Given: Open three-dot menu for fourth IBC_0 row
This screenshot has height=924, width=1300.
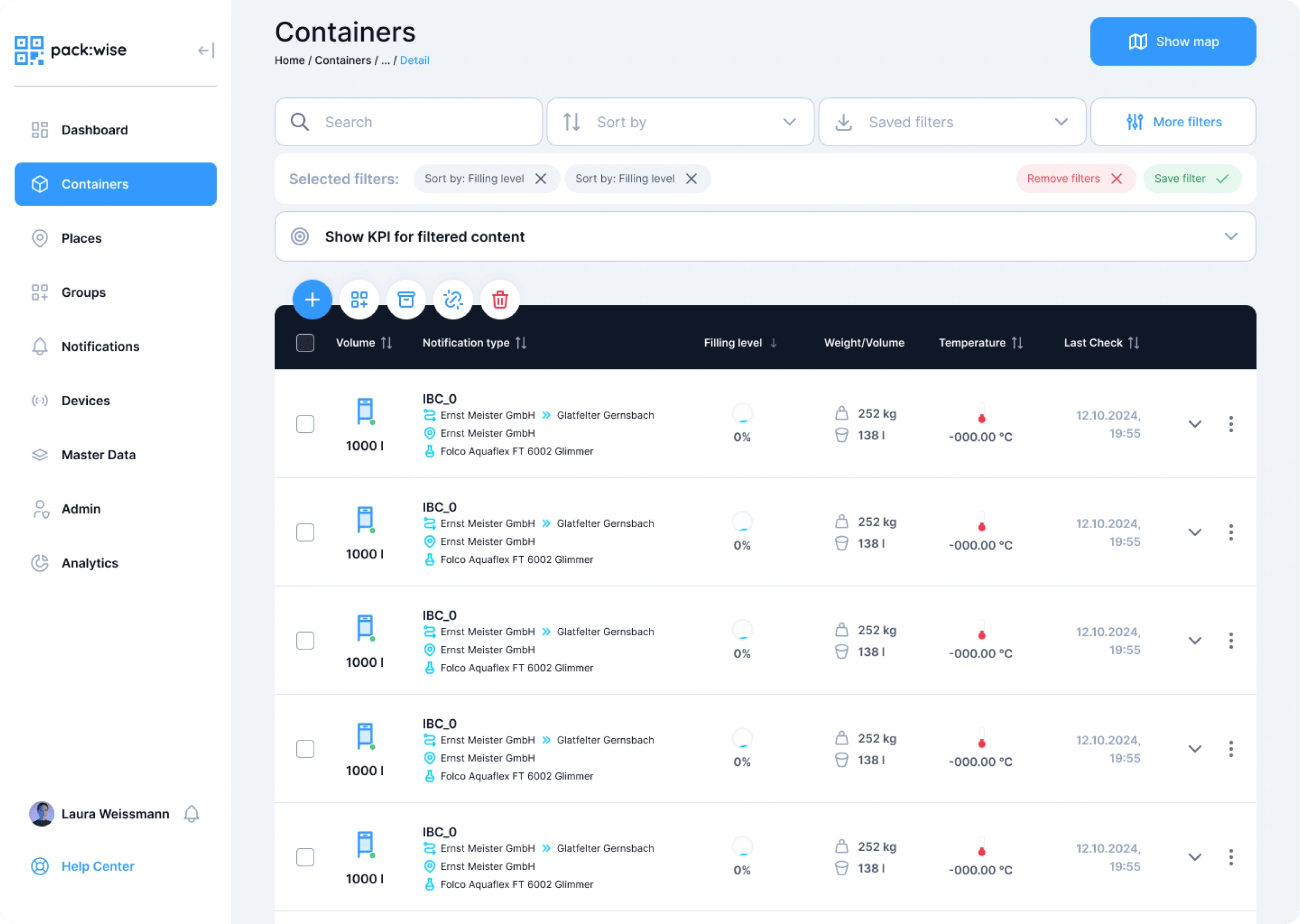Looking at the screenshot, I should pos(1231,749).
